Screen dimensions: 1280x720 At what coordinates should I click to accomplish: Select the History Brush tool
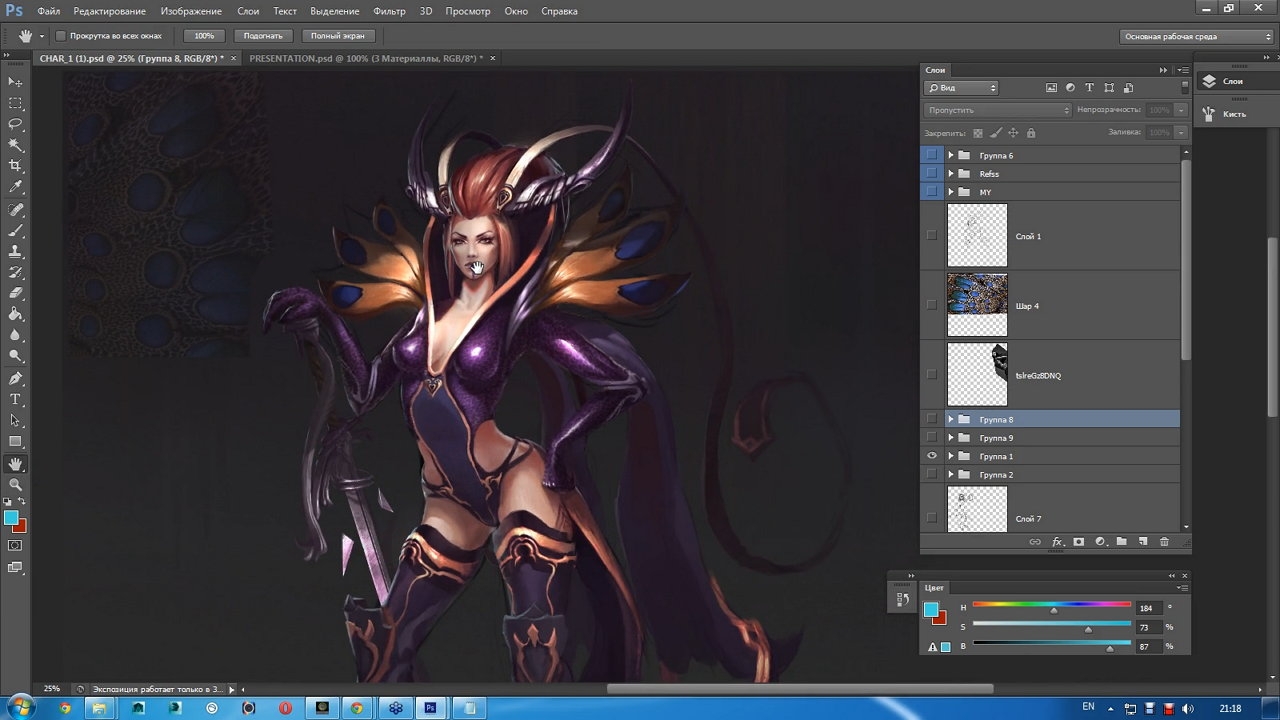coord(15,273)
